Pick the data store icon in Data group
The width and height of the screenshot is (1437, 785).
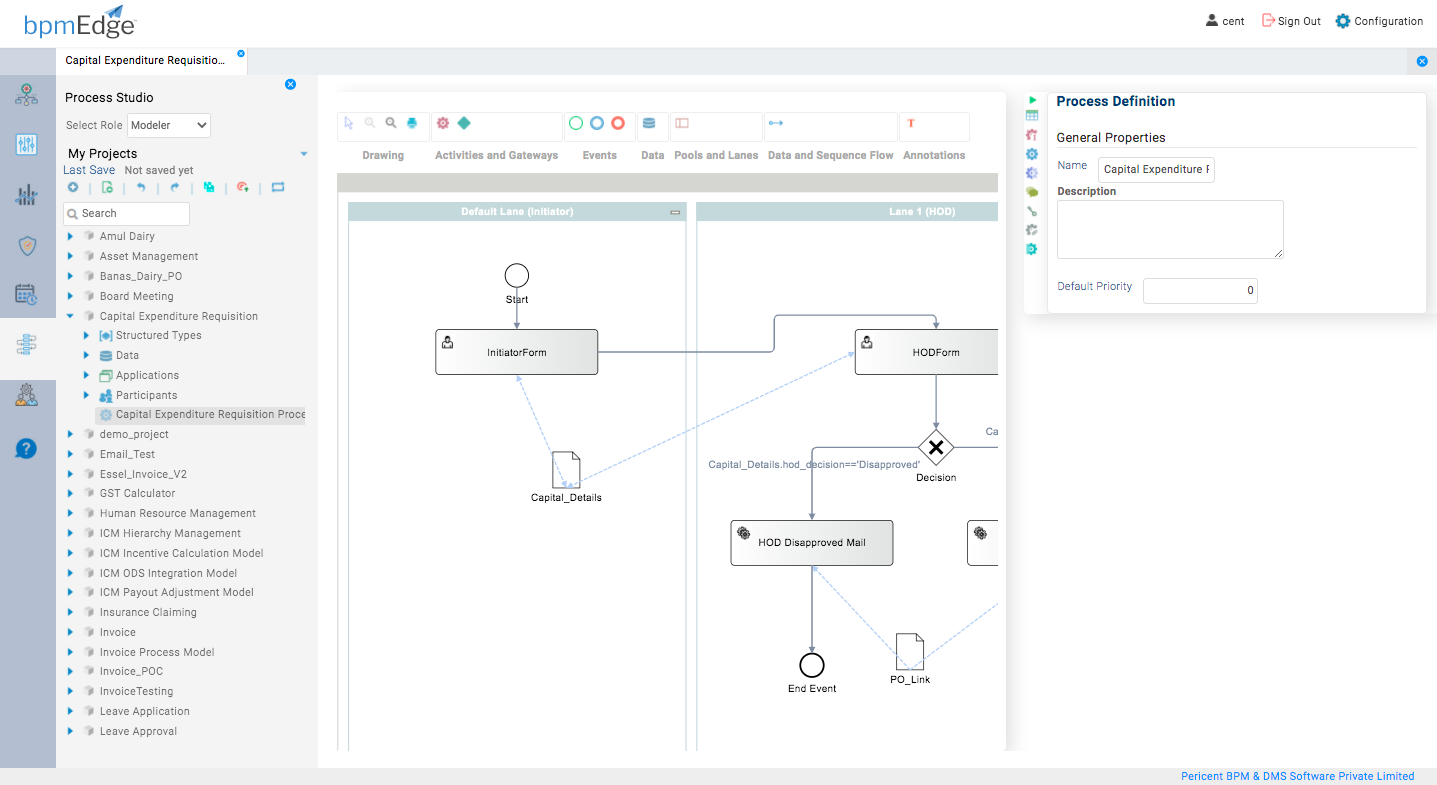(649, 122)
